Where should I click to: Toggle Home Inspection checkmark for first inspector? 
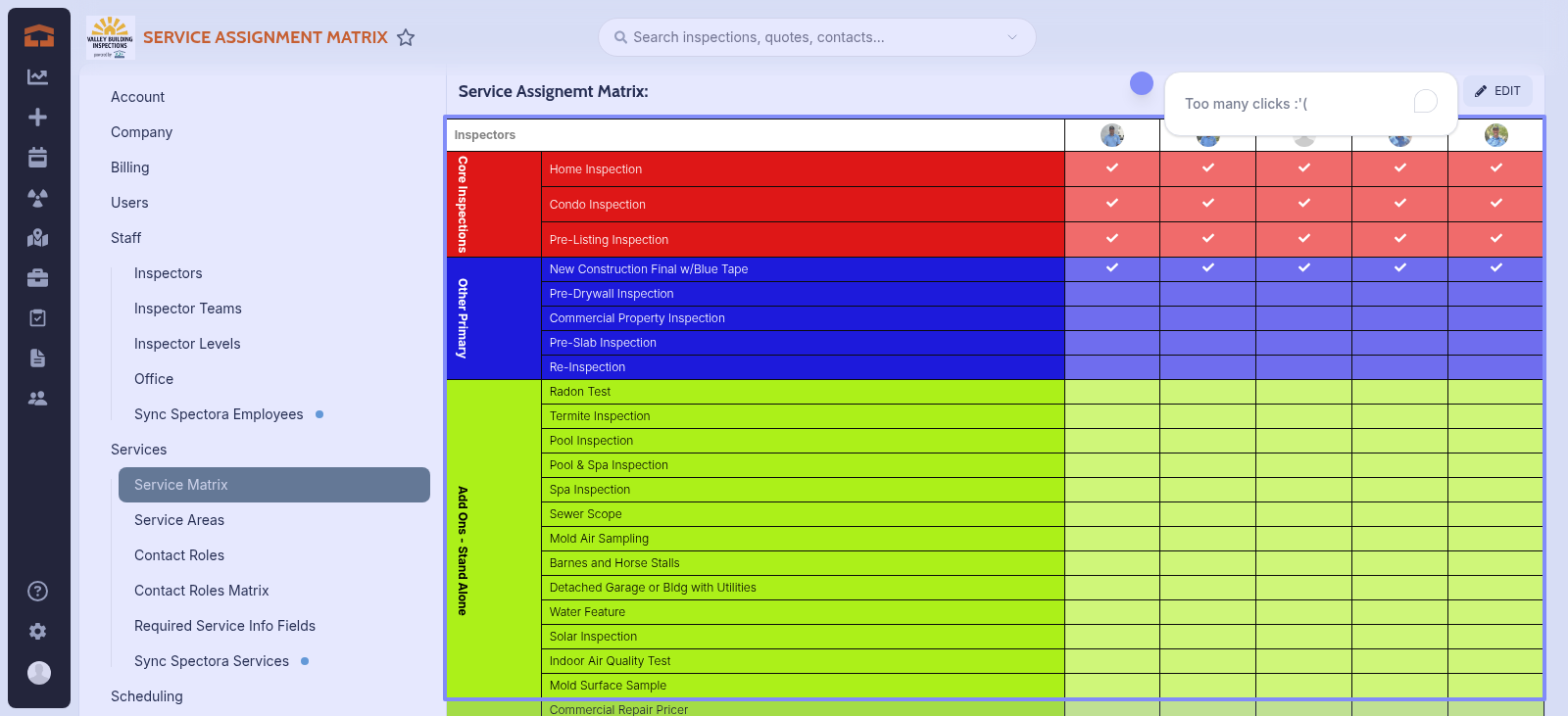(1112, 168)
